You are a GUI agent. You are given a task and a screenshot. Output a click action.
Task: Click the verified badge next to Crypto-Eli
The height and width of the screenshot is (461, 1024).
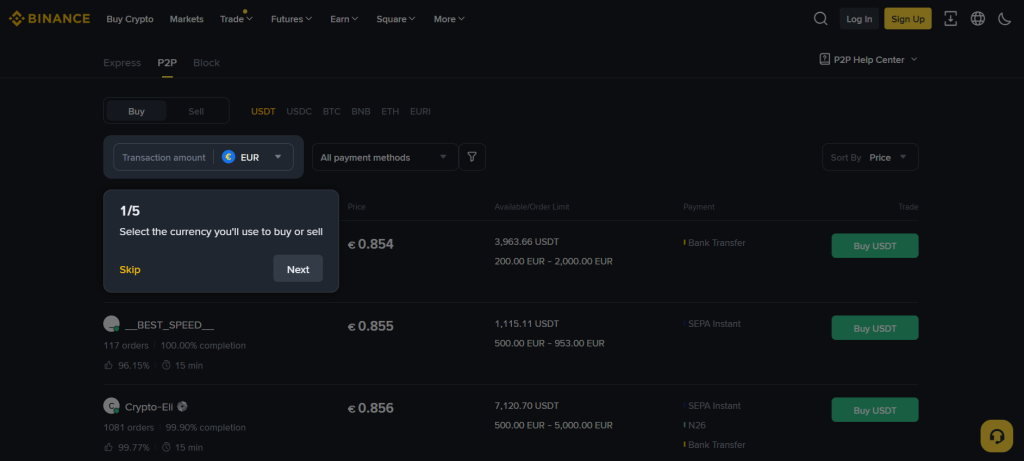pos(182,406)
